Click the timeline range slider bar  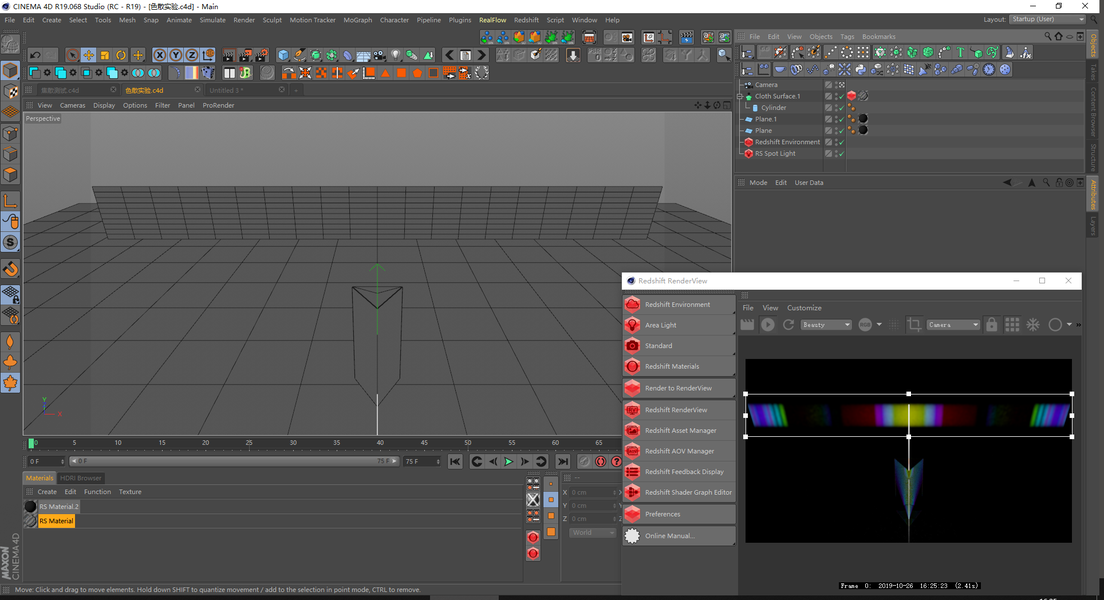[234, 461]
